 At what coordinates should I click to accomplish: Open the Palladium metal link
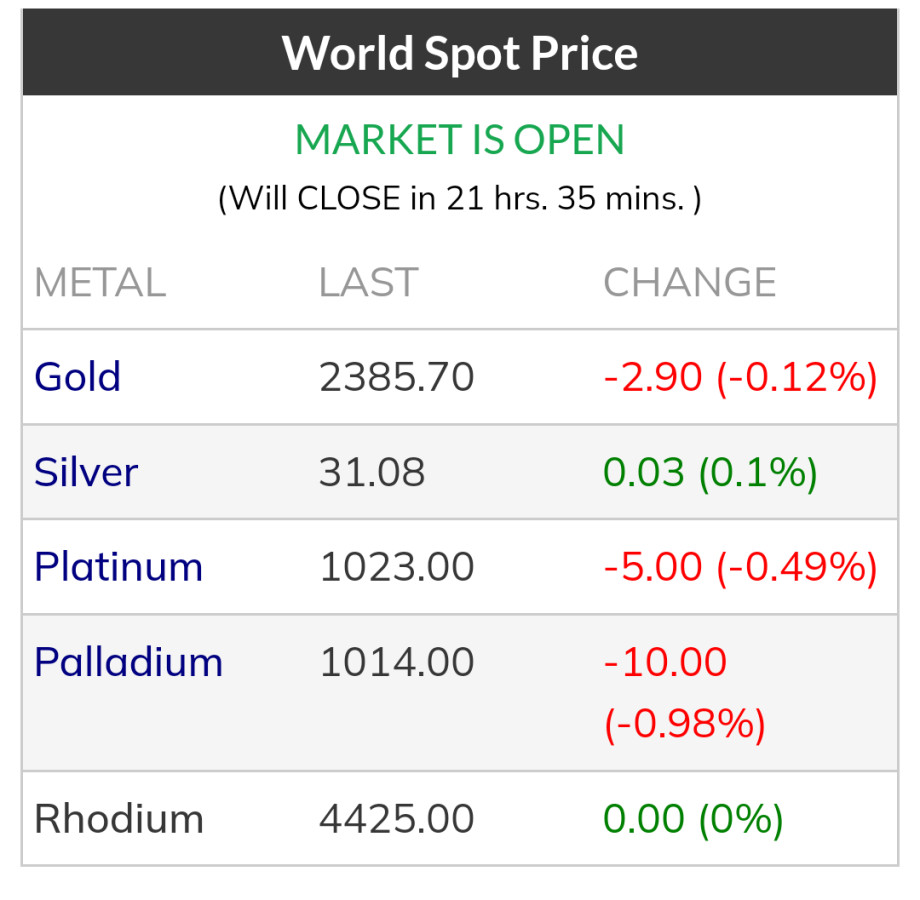(128, 662)
